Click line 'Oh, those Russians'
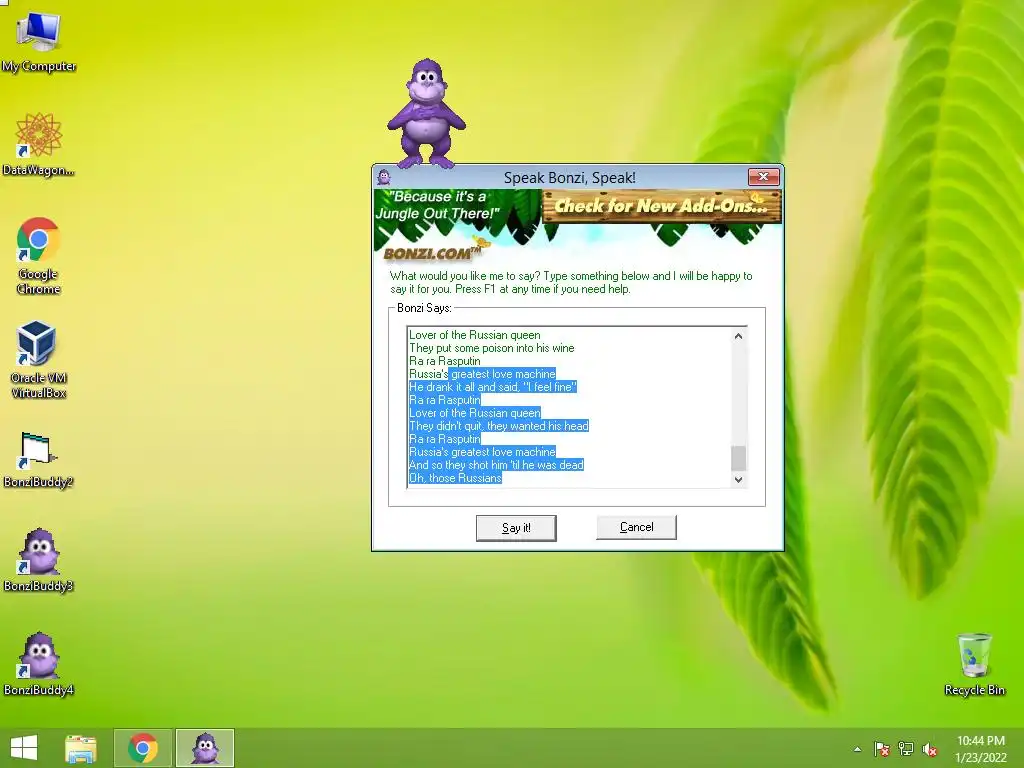The image size is (1024, 768). pos(455,478)
